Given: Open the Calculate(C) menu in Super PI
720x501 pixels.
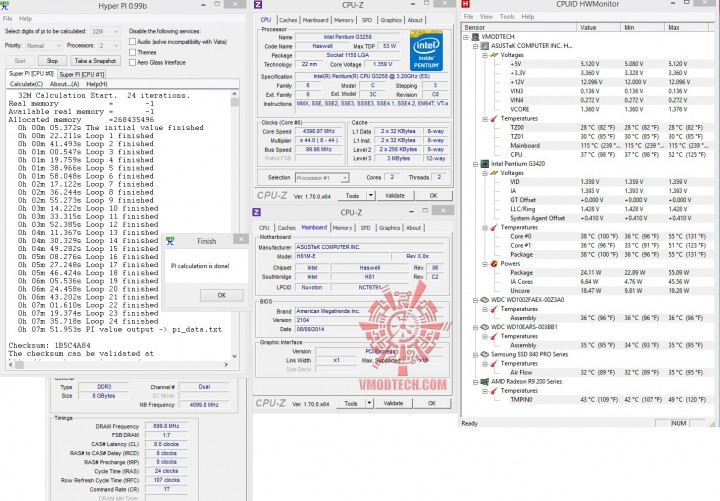Looking at the screenshot, I should coord(26,84).
